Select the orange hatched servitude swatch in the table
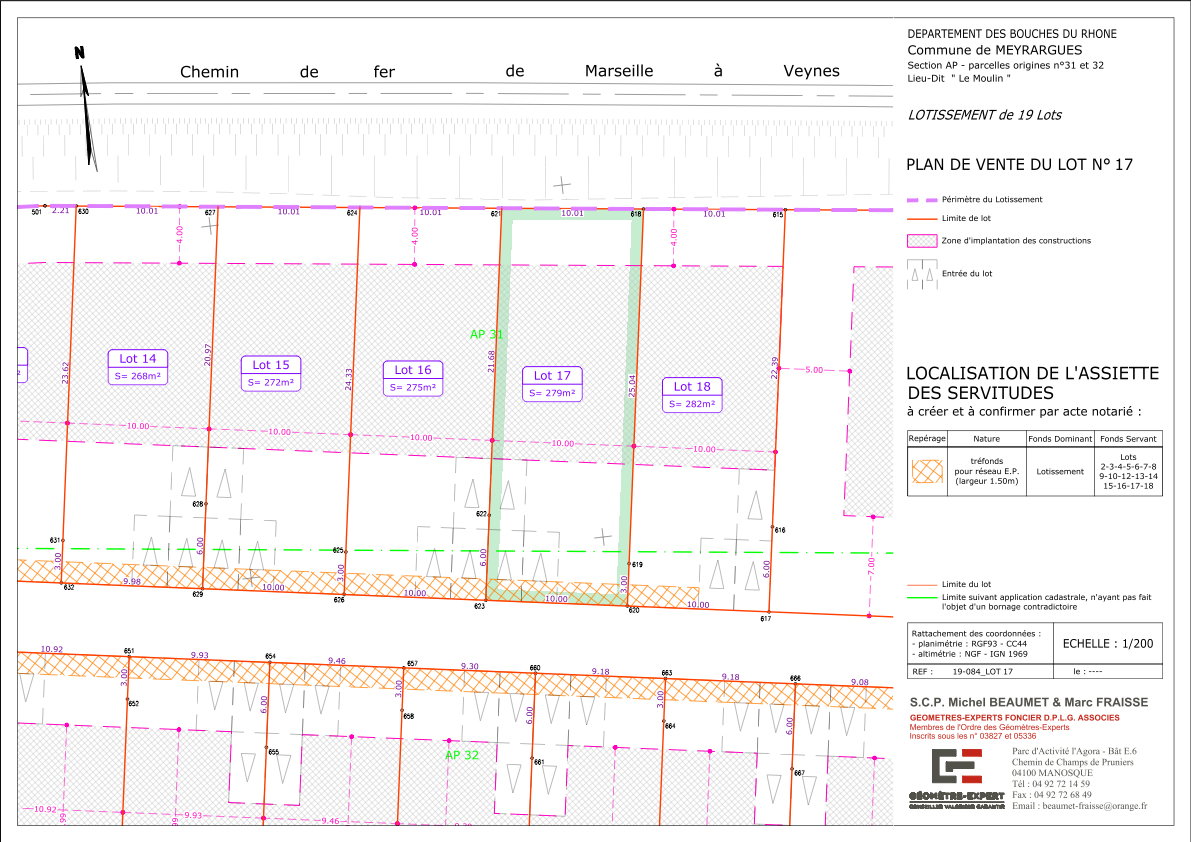The image size is (1191, 842). pyautogui.click(x=927, y=471)
